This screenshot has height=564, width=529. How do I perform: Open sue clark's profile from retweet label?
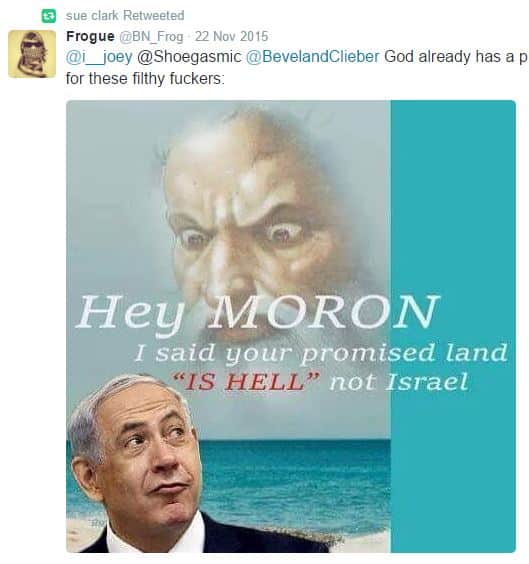92,15
